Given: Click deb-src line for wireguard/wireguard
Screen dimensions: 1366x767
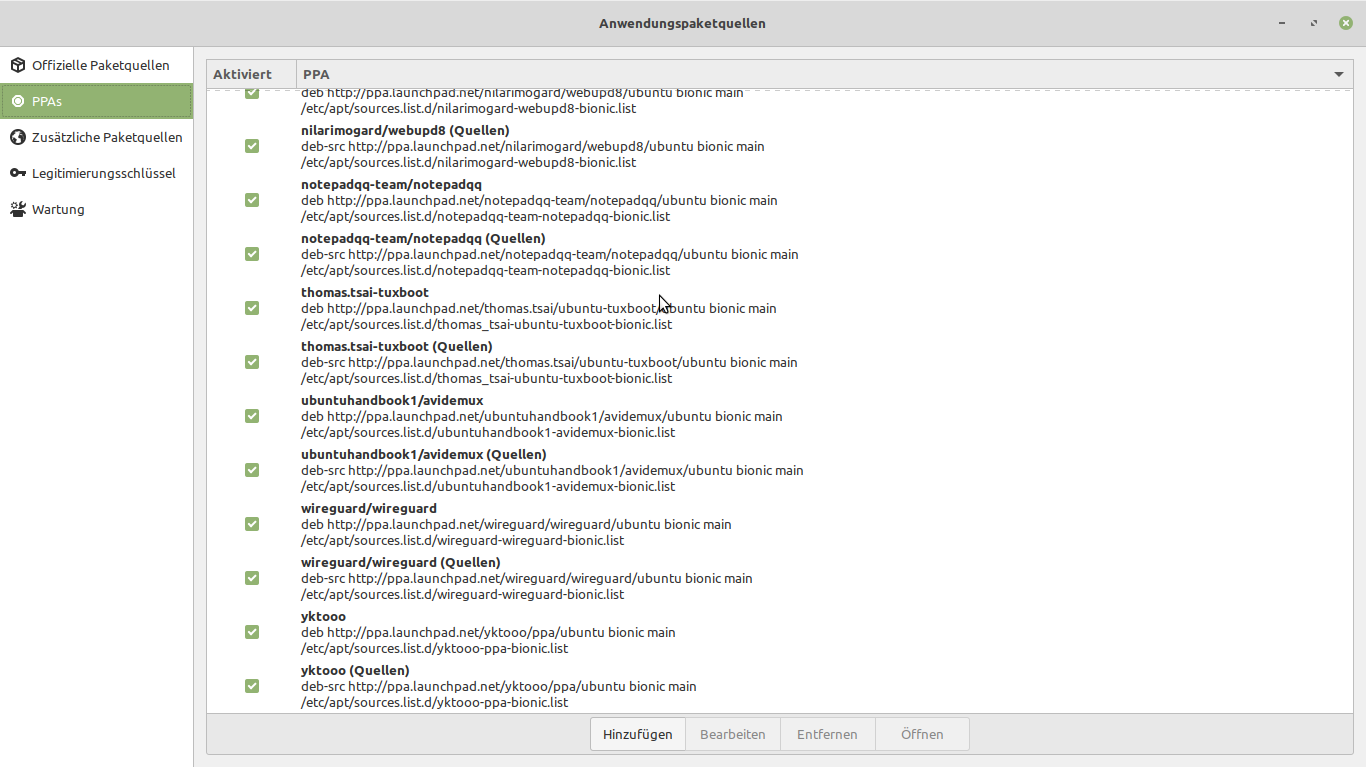Looking at the screenshot, I should 527,578.
